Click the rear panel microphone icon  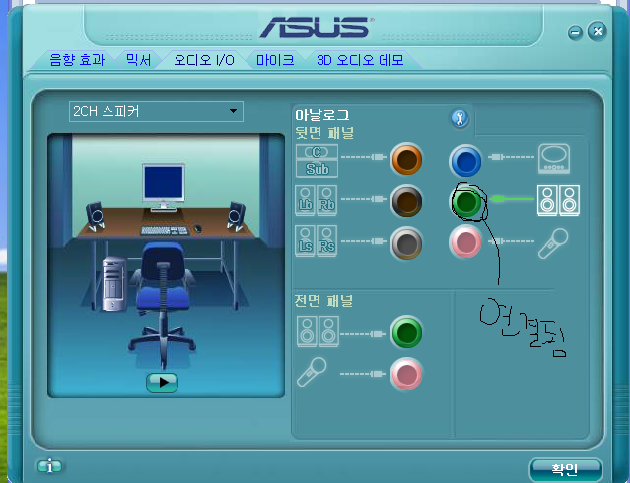tap(553, 243)
